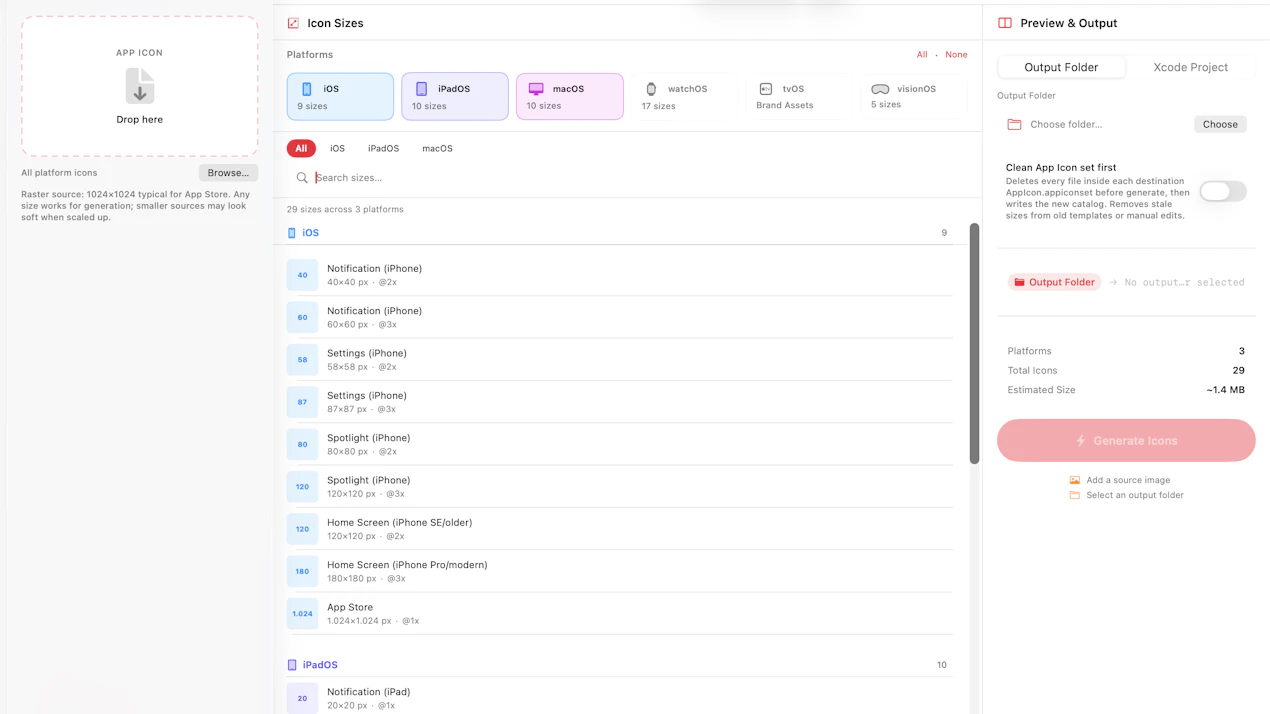Click the folder icon beside Choose folder
Image resolution: width=1270 pixels, height=714 pixels.
1014,124
